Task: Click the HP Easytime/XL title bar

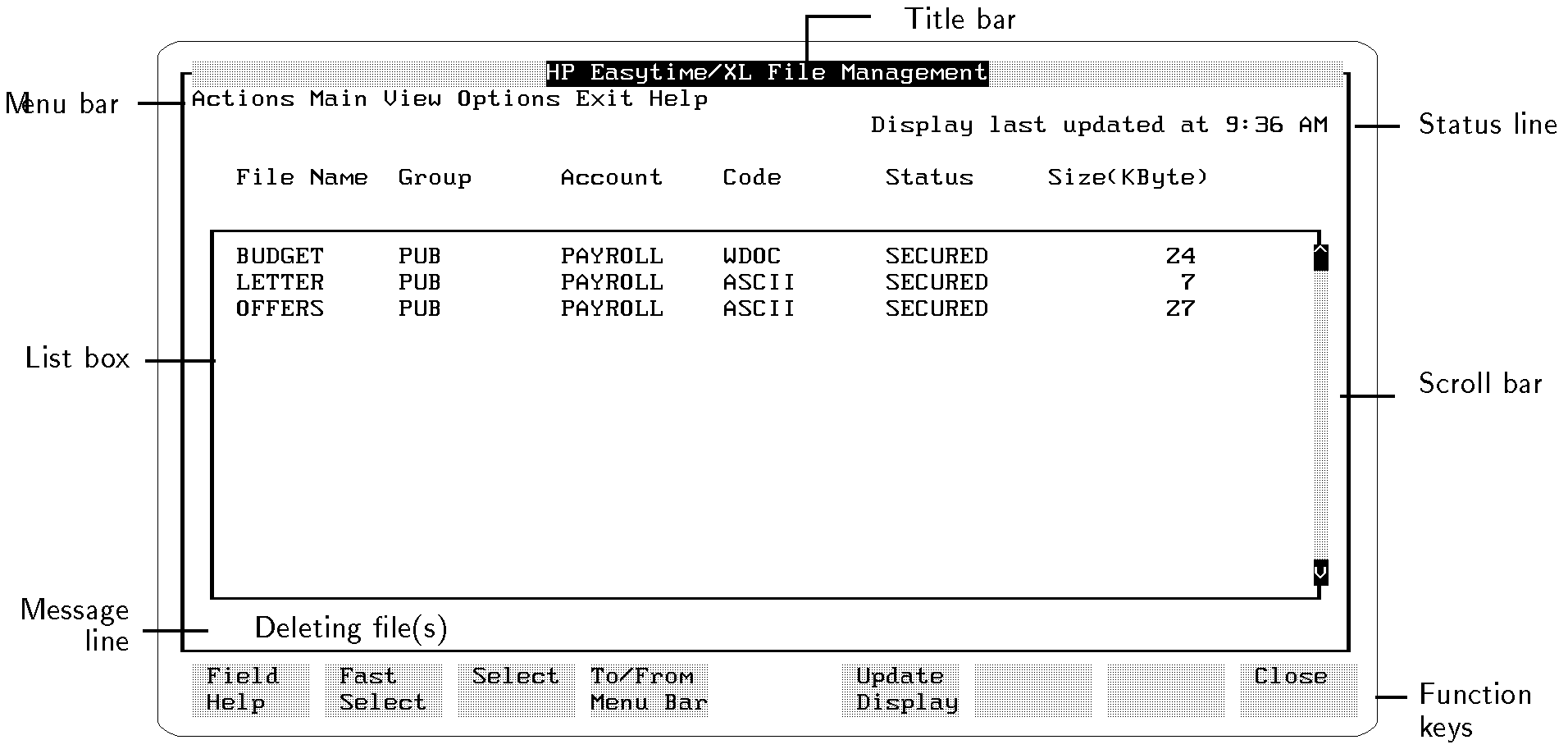Action: pyautogui.click(x=767, y=73)
